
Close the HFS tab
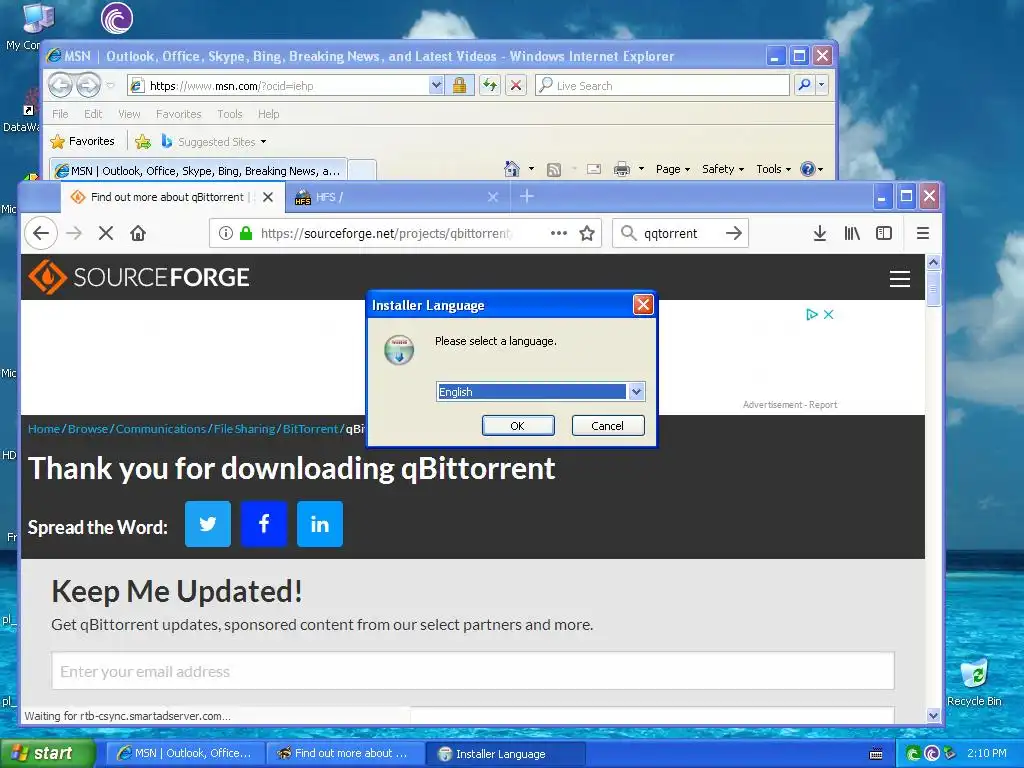[x=493, y=197]
